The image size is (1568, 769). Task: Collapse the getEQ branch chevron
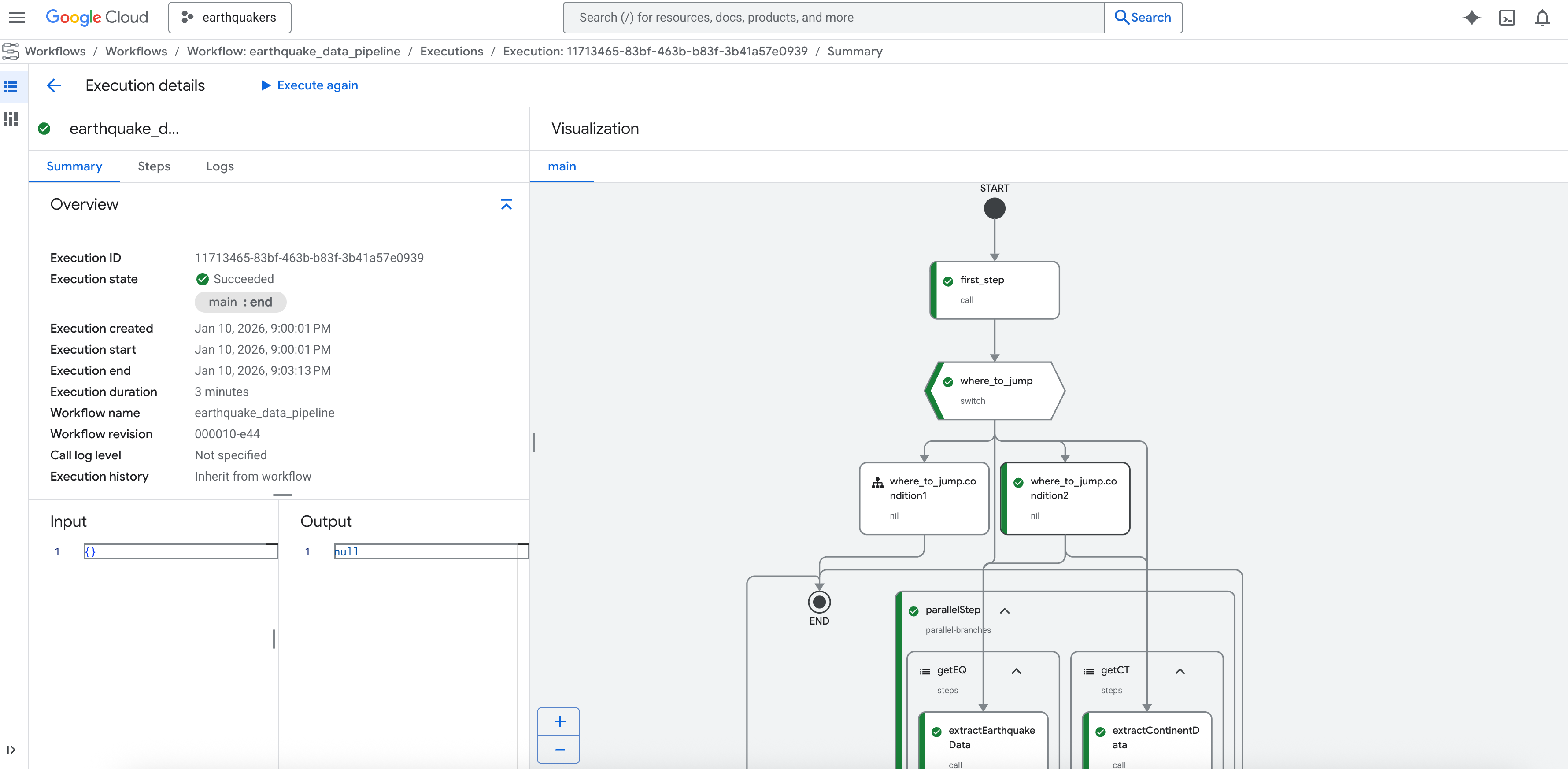(1016, 671)
